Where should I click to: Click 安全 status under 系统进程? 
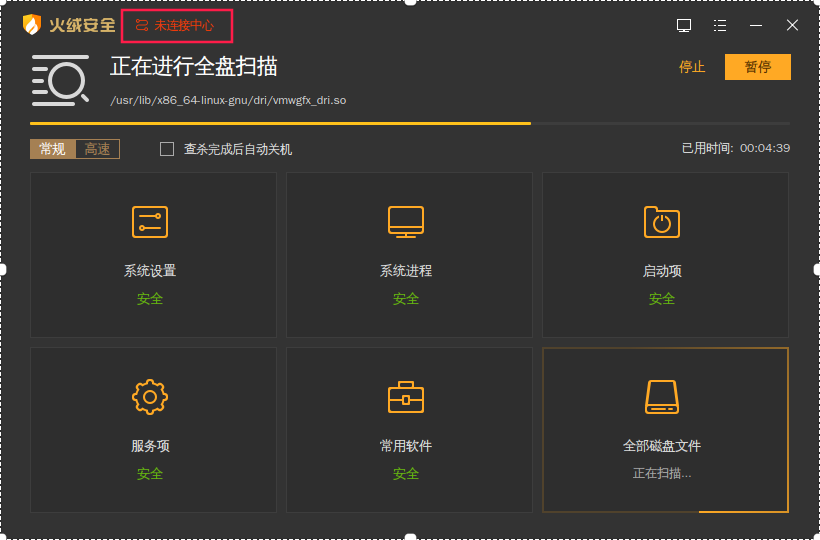[x=406, y=299]
